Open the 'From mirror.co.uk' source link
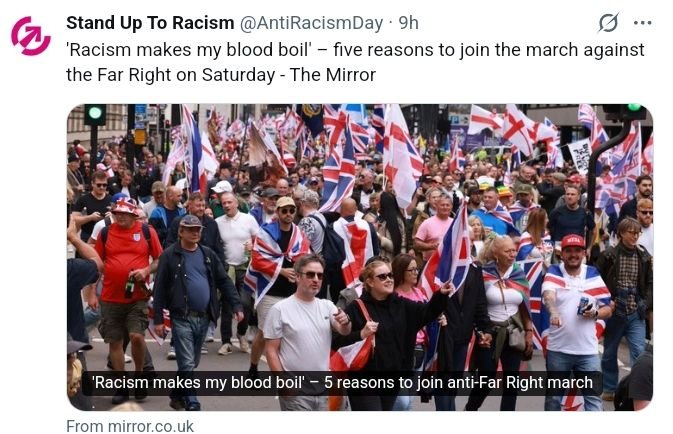The image size is (673, 434). [130, 426]
